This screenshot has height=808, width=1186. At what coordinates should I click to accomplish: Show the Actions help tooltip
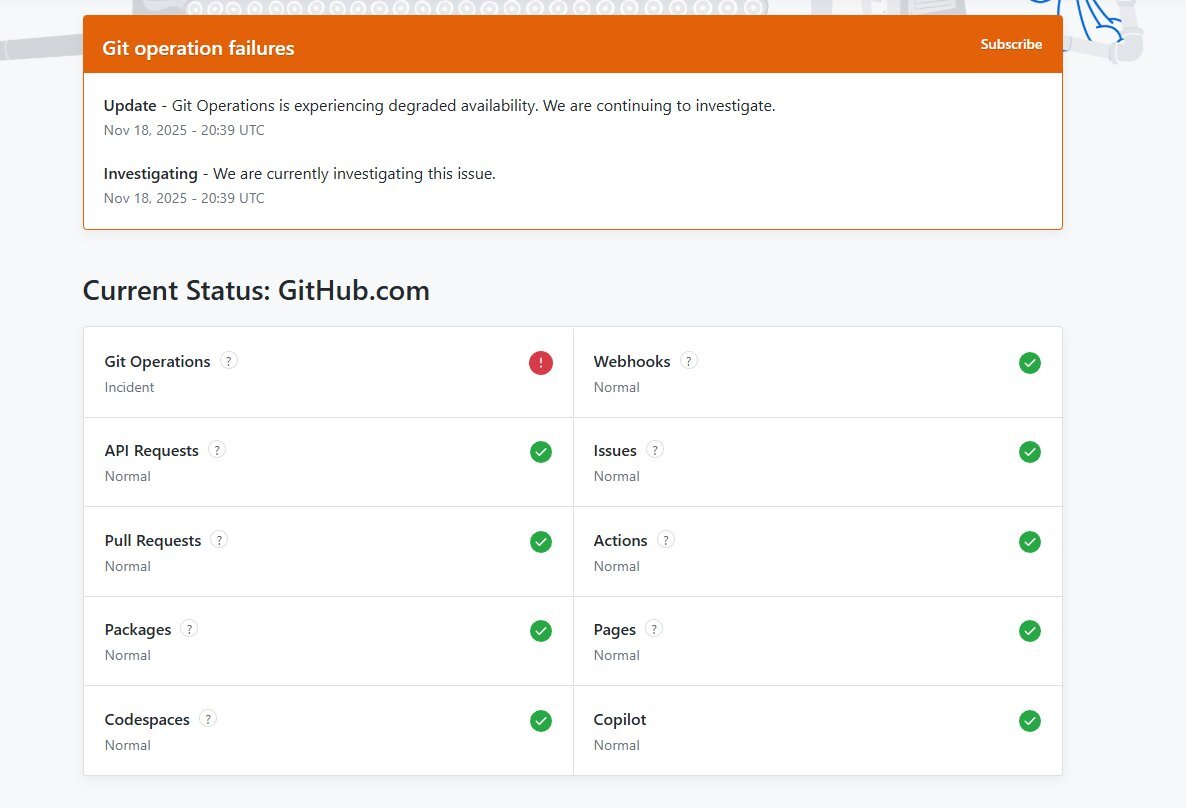(x=666, y=540)
